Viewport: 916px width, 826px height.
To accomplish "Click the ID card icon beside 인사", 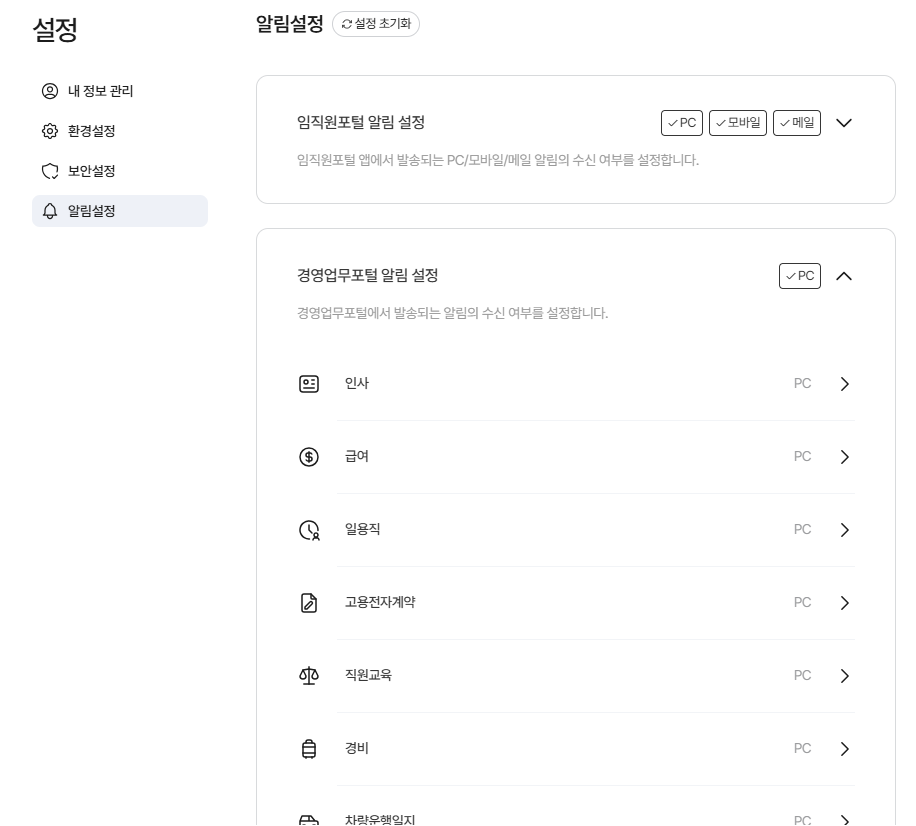I will pyautogui.click(x=309, y=384).
